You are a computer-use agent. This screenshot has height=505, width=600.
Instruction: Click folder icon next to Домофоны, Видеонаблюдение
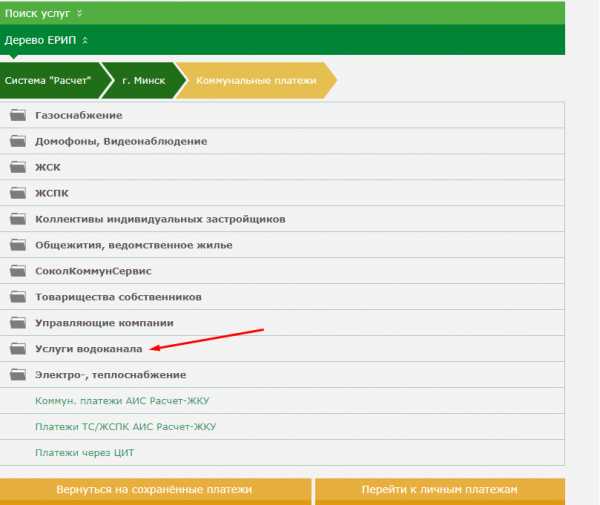17,141
